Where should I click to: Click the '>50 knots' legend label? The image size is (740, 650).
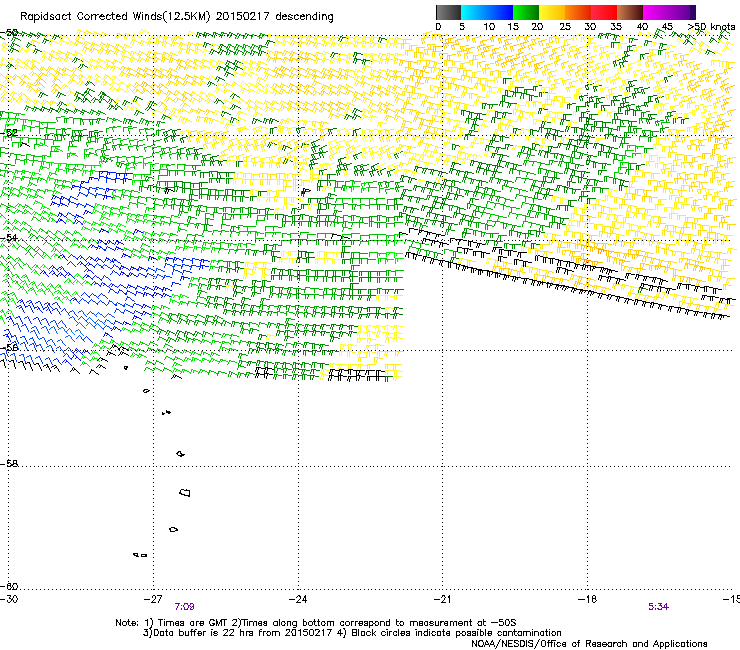click(711, 27)
